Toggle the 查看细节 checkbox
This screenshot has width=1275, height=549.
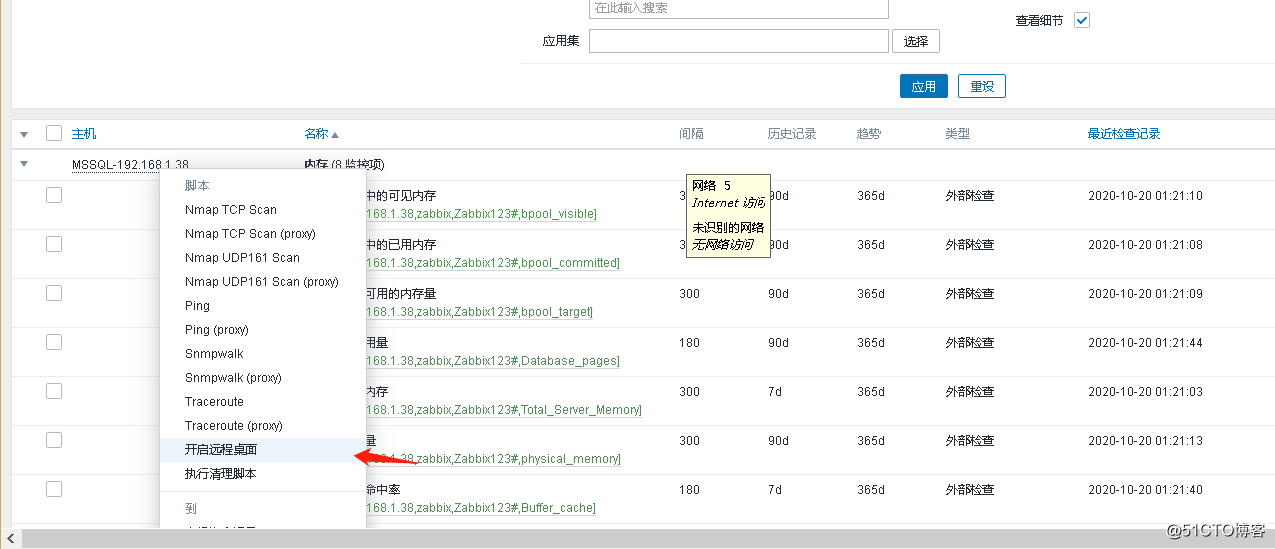tap(1081, 20)
